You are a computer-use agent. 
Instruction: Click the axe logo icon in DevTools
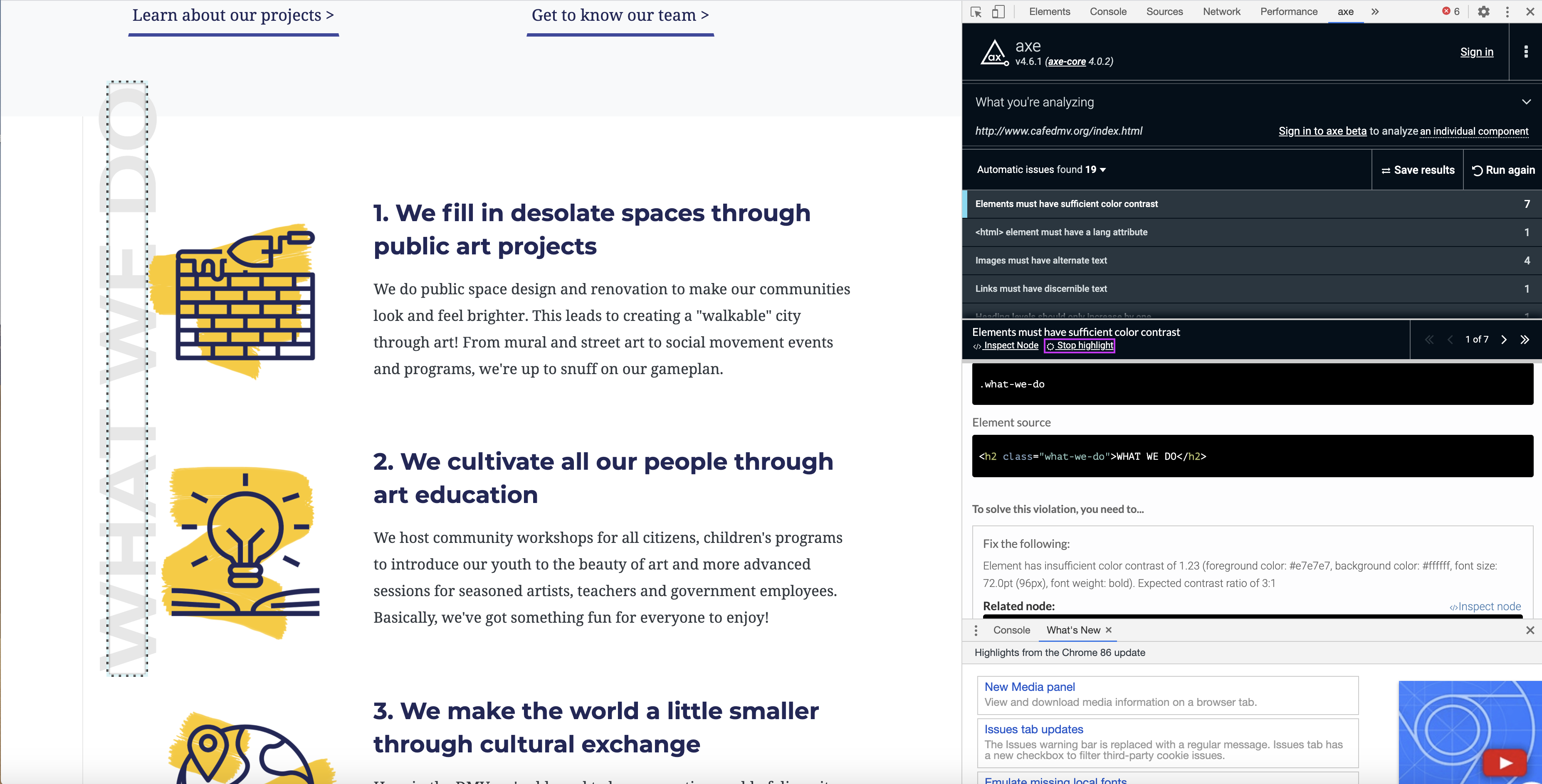coord(994,52)
